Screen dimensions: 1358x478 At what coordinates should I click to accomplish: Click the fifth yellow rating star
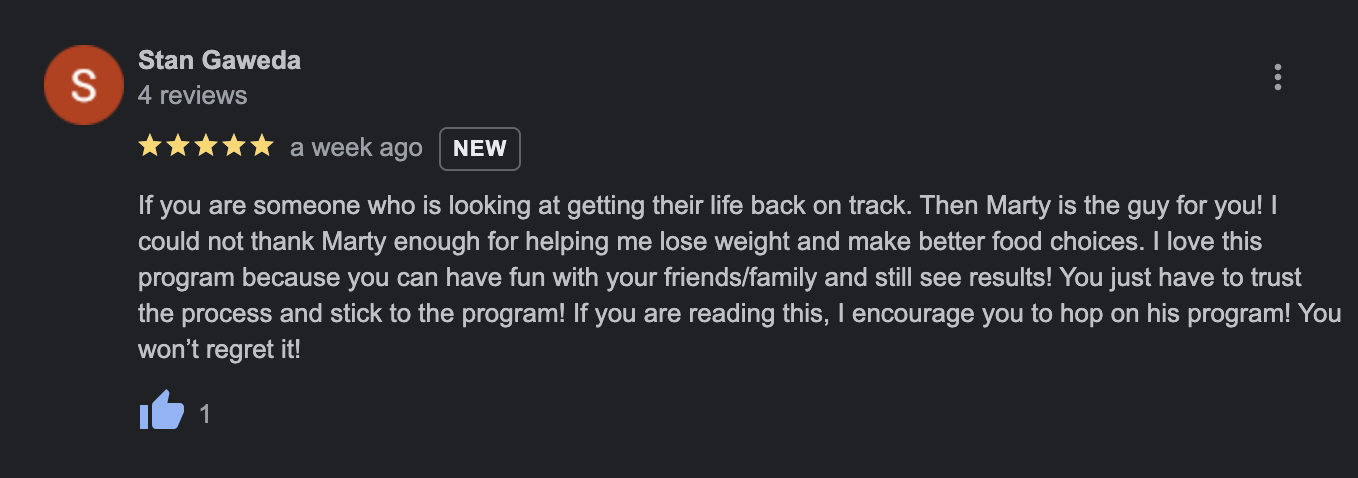pos(261,147)
